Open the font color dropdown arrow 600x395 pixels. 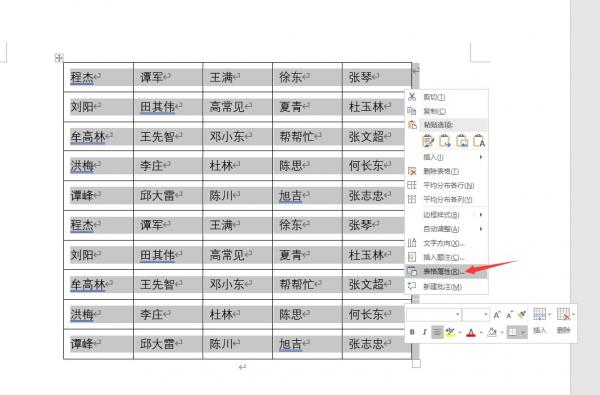481,332
